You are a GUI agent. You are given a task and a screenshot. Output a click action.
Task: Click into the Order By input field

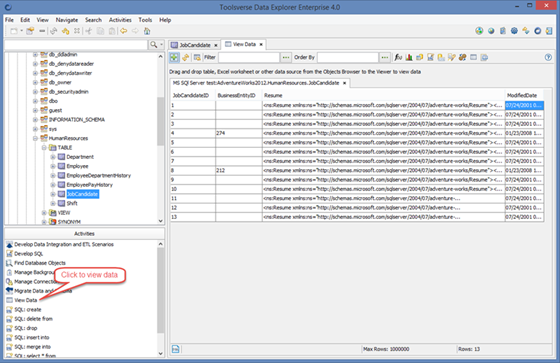click(348, 57)
